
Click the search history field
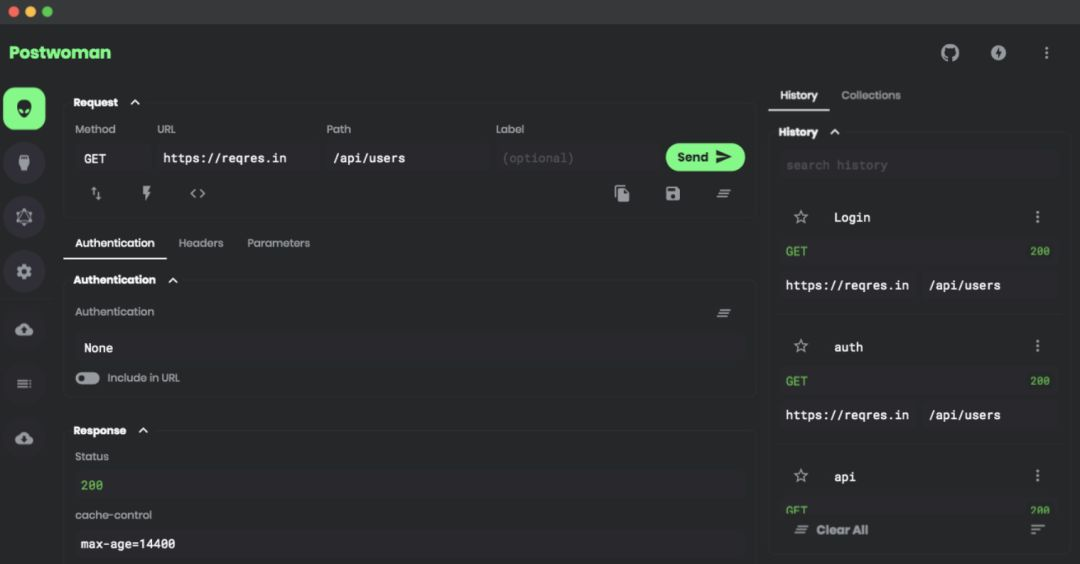click(x=919, y=165)
